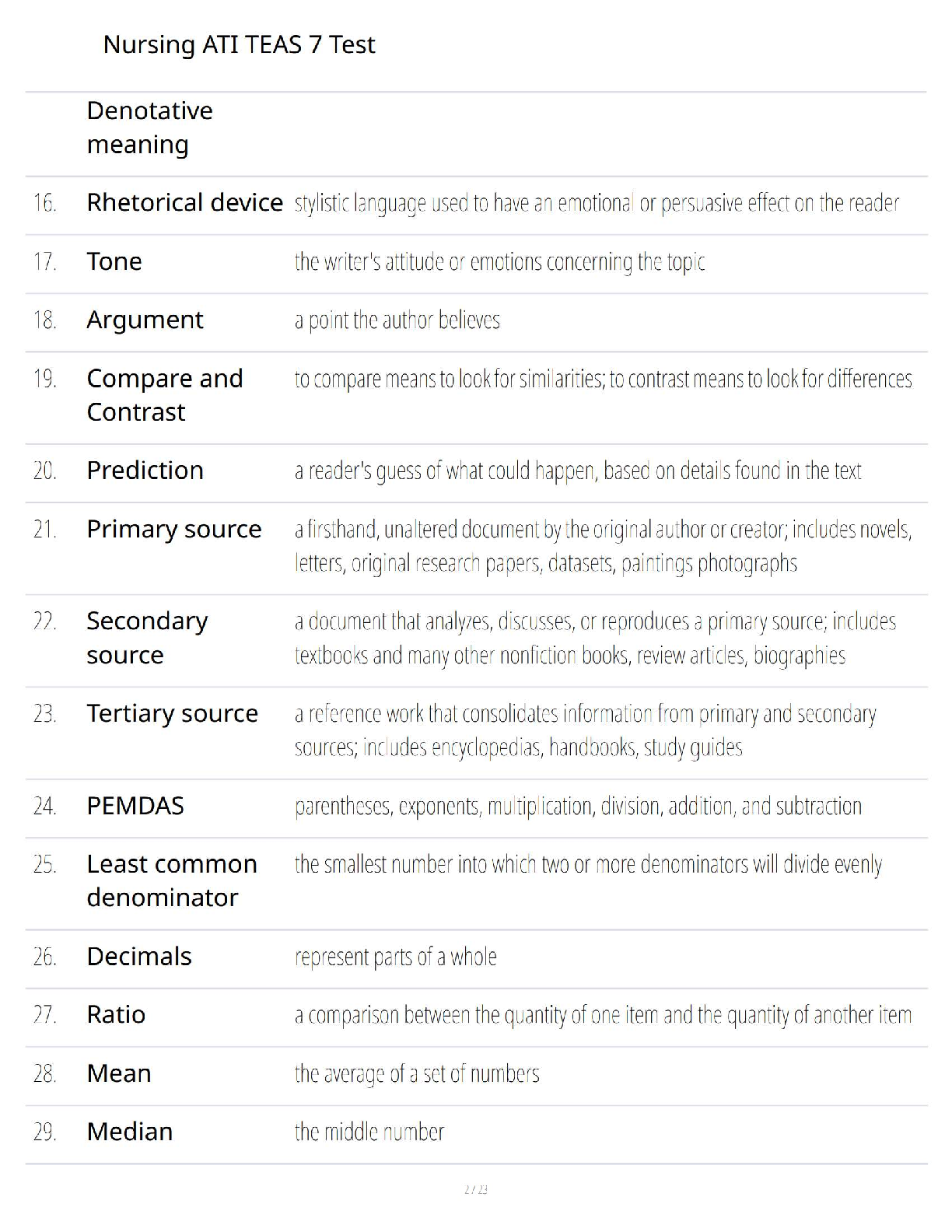Image resolution: width=952 pixels, height=1232 pixels.
Task: Select the 'Tone' term in row 17
Action: pos(114,261)
